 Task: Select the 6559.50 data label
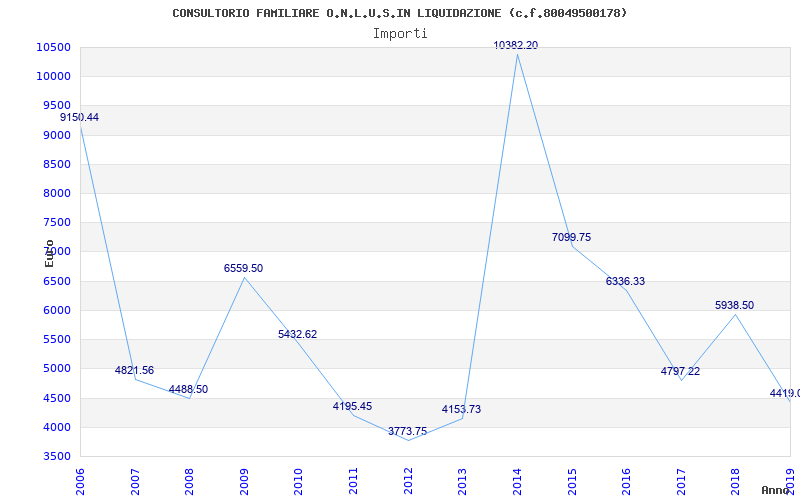click(x=243, y=268)
